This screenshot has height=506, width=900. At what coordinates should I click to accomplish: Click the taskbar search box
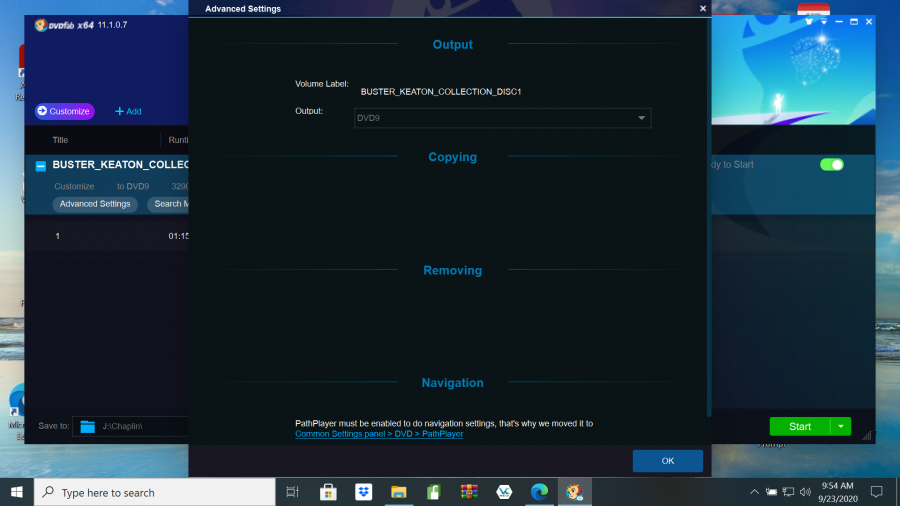[x=155, y=492]
